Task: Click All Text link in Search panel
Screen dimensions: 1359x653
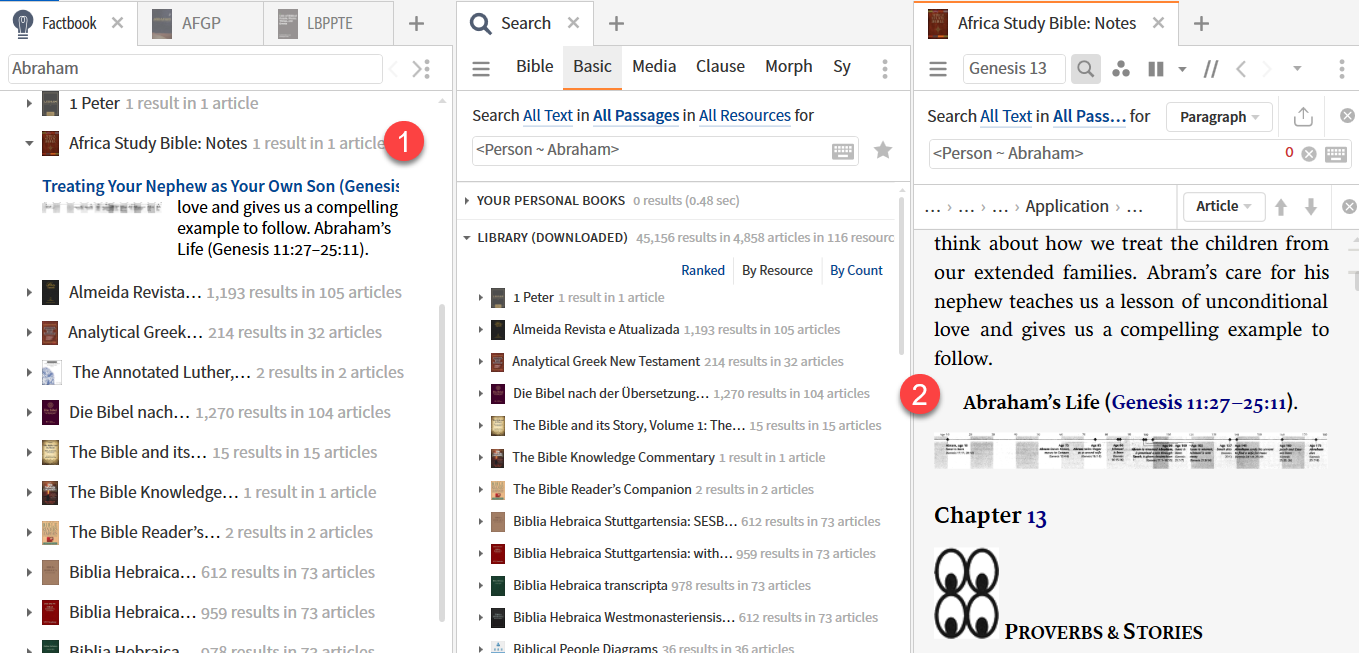Action: coord(548,116)
